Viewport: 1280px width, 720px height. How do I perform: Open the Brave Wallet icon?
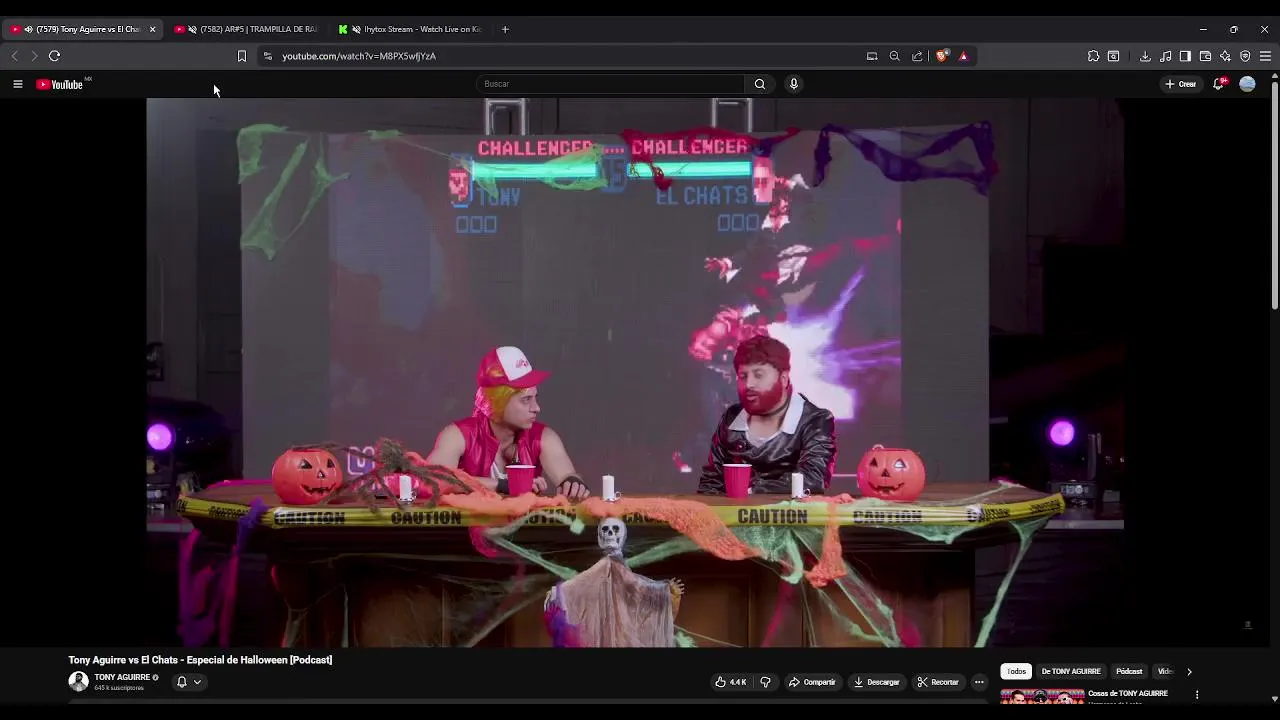(1205, 56)
